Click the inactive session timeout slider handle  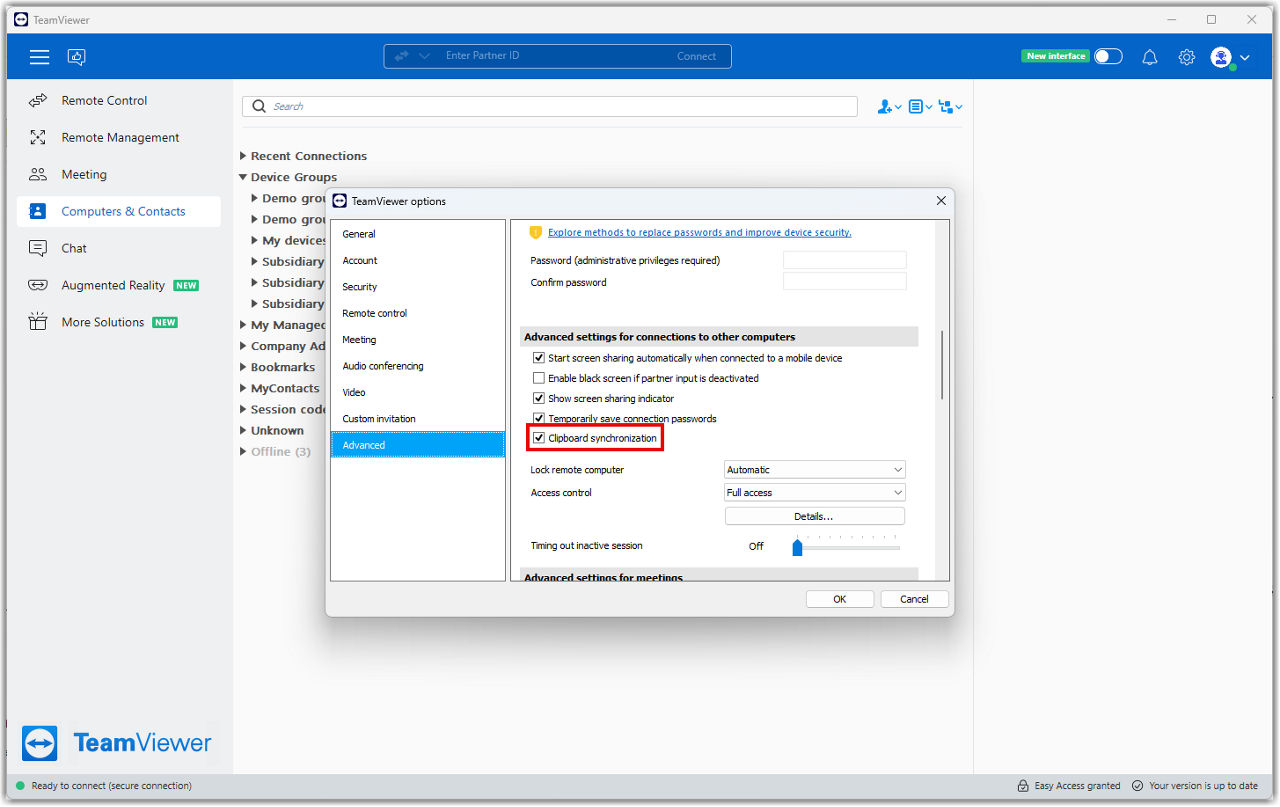797,547
